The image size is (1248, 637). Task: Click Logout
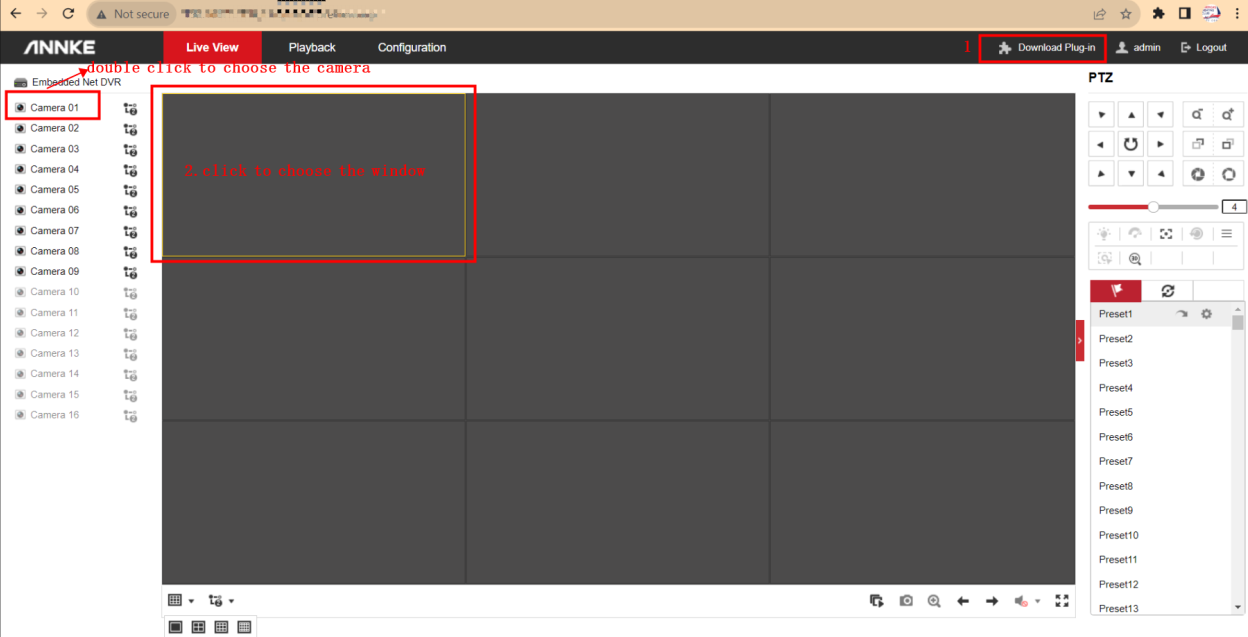click(x=1203, y=48)
